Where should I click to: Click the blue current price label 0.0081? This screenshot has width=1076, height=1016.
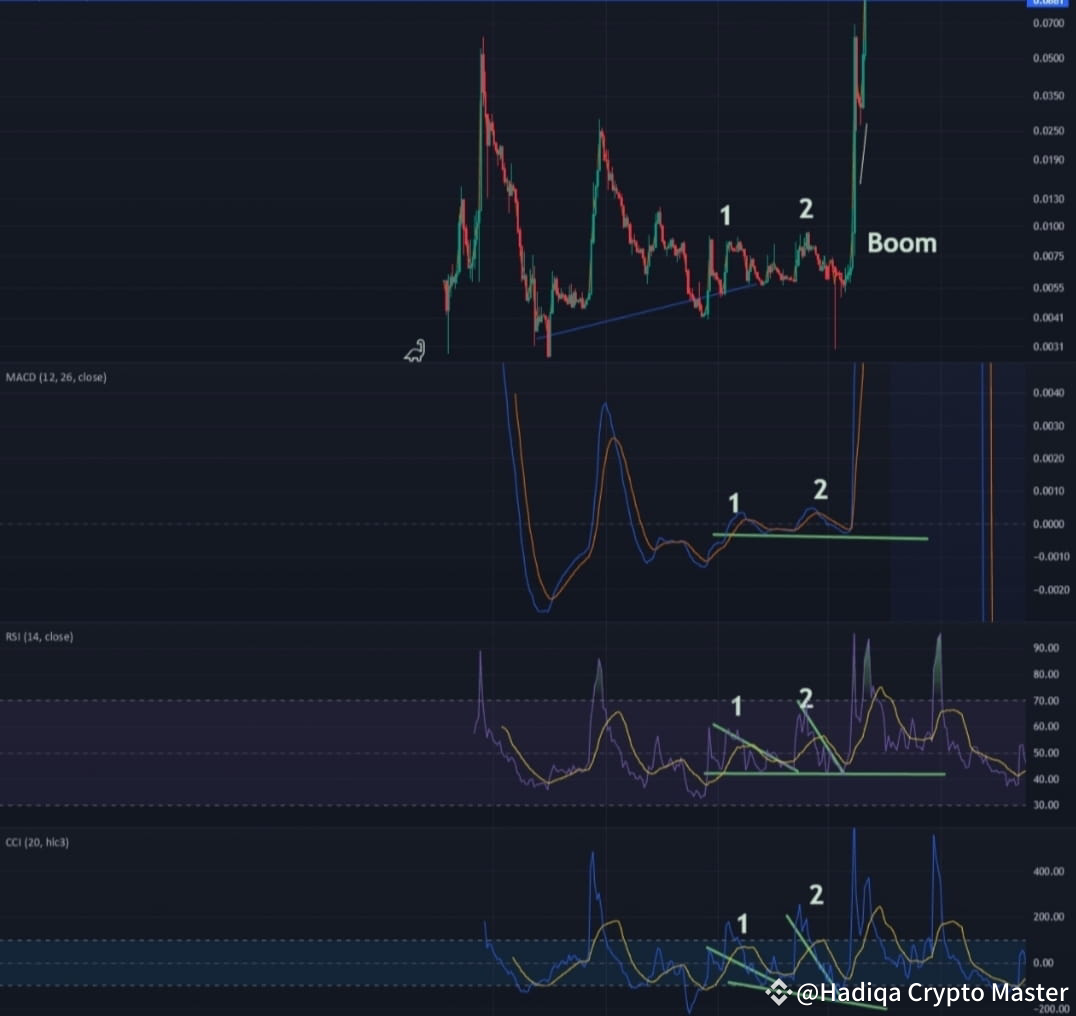pyautogui.click(x=1046, y=4)
